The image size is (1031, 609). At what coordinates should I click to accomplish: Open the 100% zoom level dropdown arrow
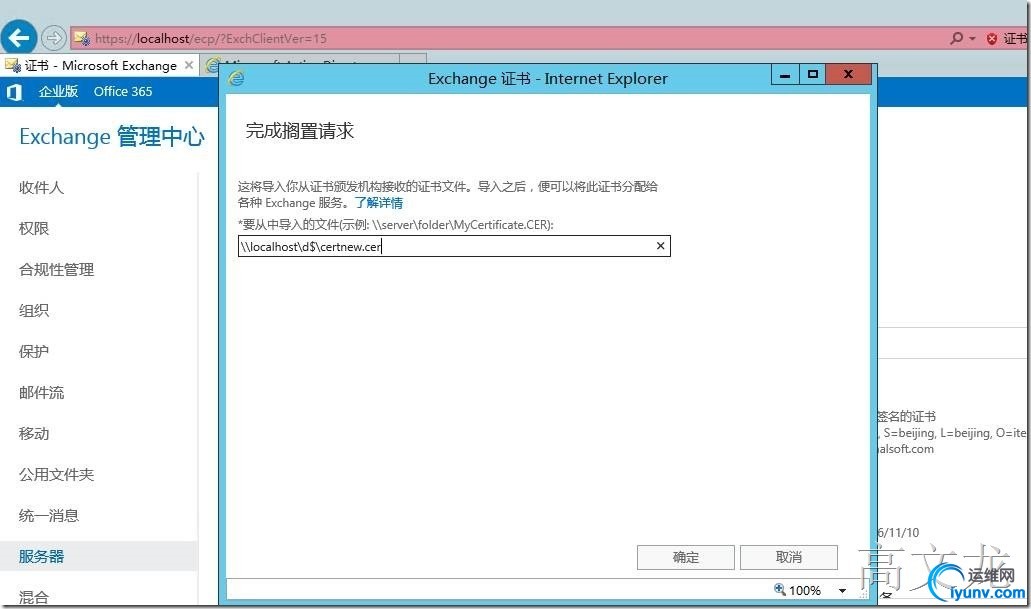tap(842, 591)
